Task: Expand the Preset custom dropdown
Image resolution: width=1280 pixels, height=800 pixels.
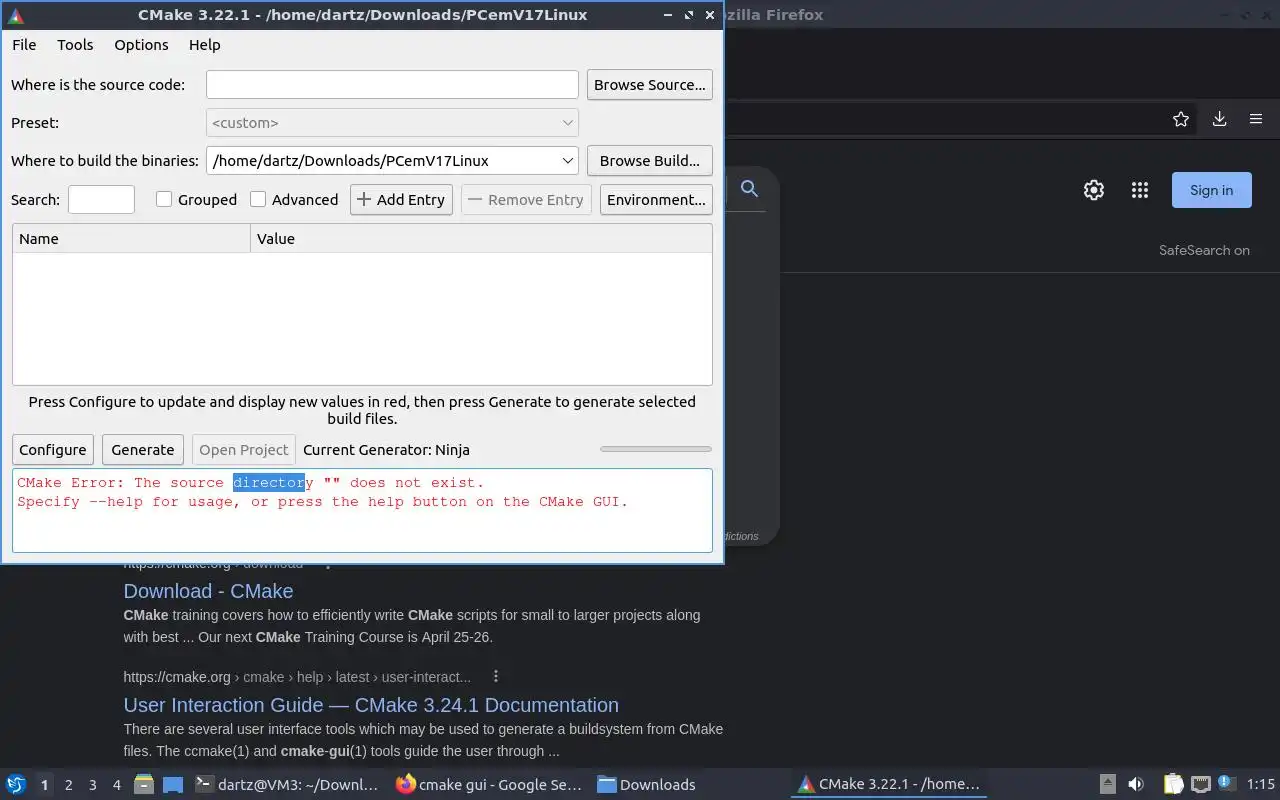Action: click(392, 123)
